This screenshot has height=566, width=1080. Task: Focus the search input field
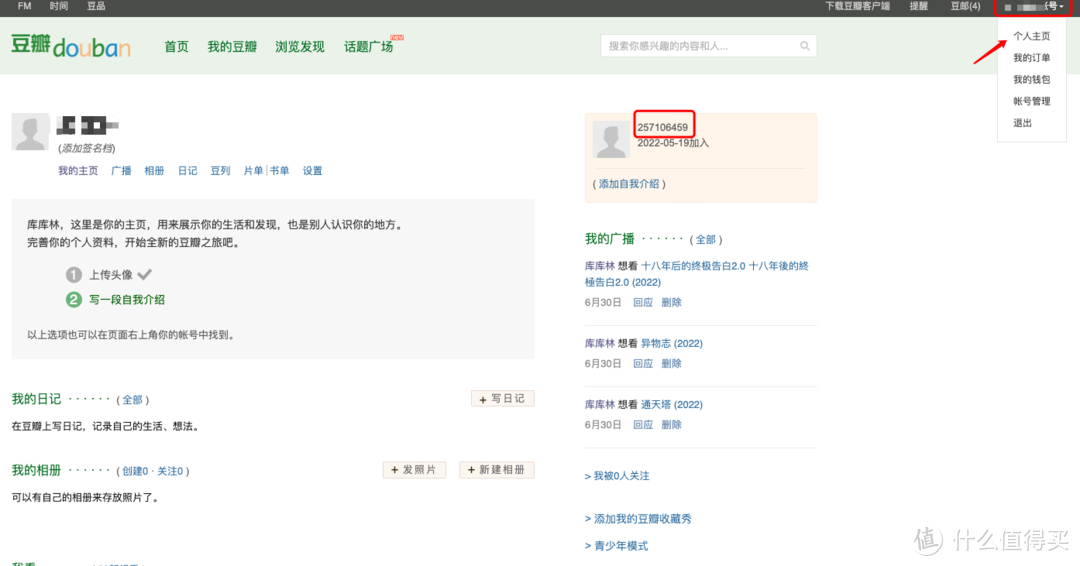[x=700, y=46]
